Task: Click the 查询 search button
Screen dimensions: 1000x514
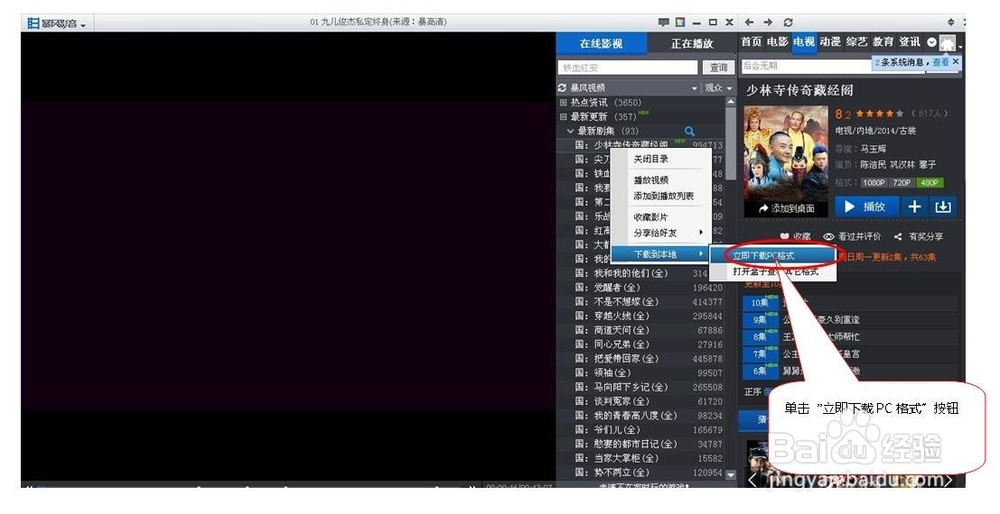Action: point(719,68)
